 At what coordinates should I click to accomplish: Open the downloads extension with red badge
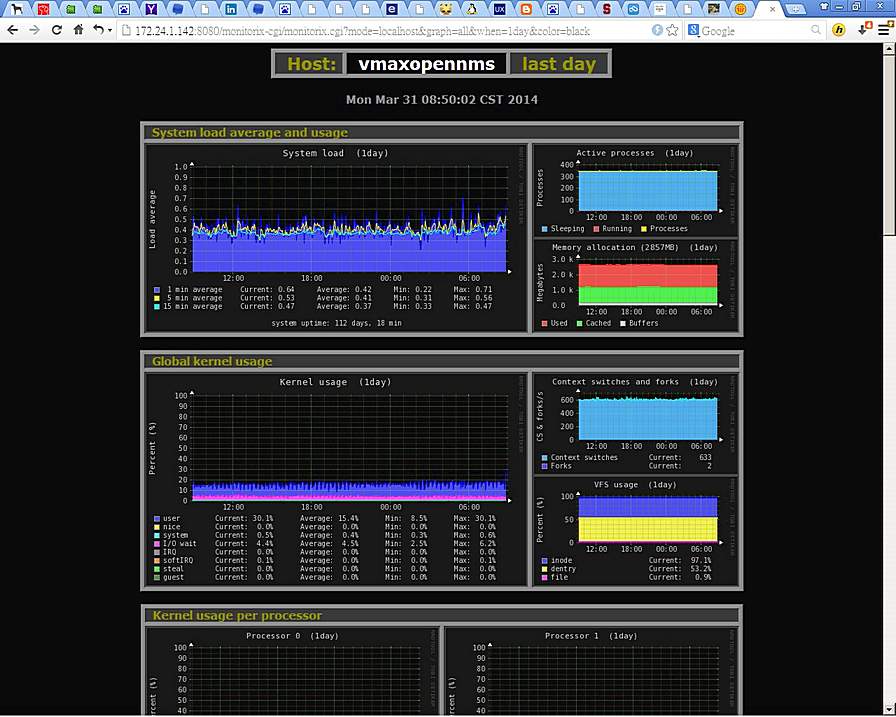865,29
